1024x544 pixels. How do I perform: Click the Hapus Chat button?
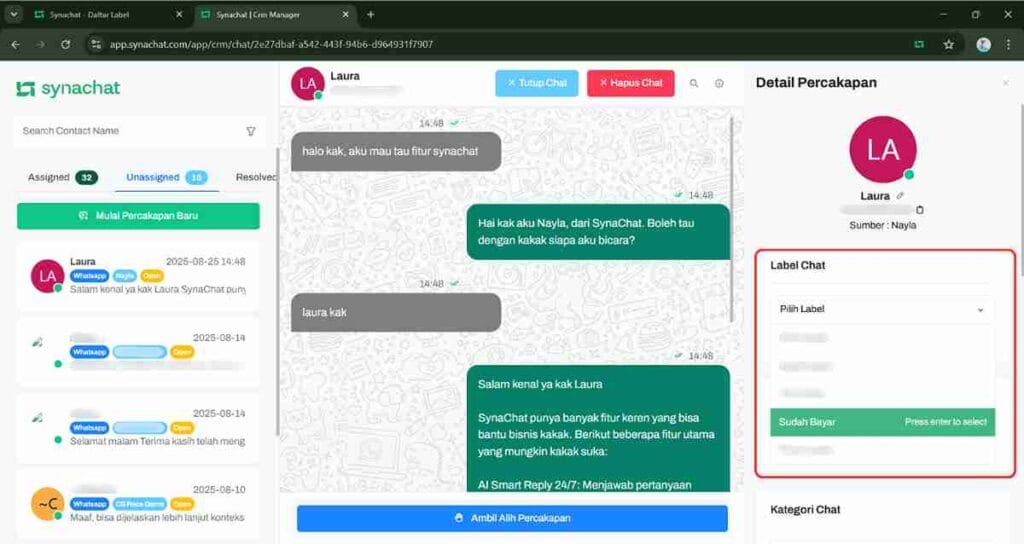pos(631,83)
